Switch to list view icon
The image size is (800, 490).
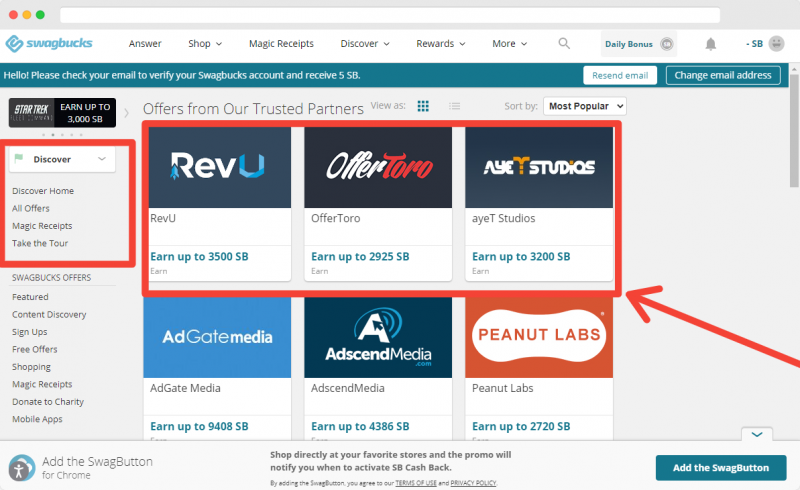pyautogui.click(x=455, y=106)
